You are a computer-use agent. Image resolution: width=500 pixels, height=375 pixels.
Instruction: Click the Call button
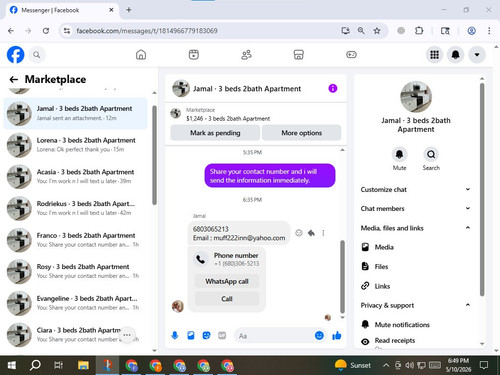pyautogui.click(x=227, y=299)
